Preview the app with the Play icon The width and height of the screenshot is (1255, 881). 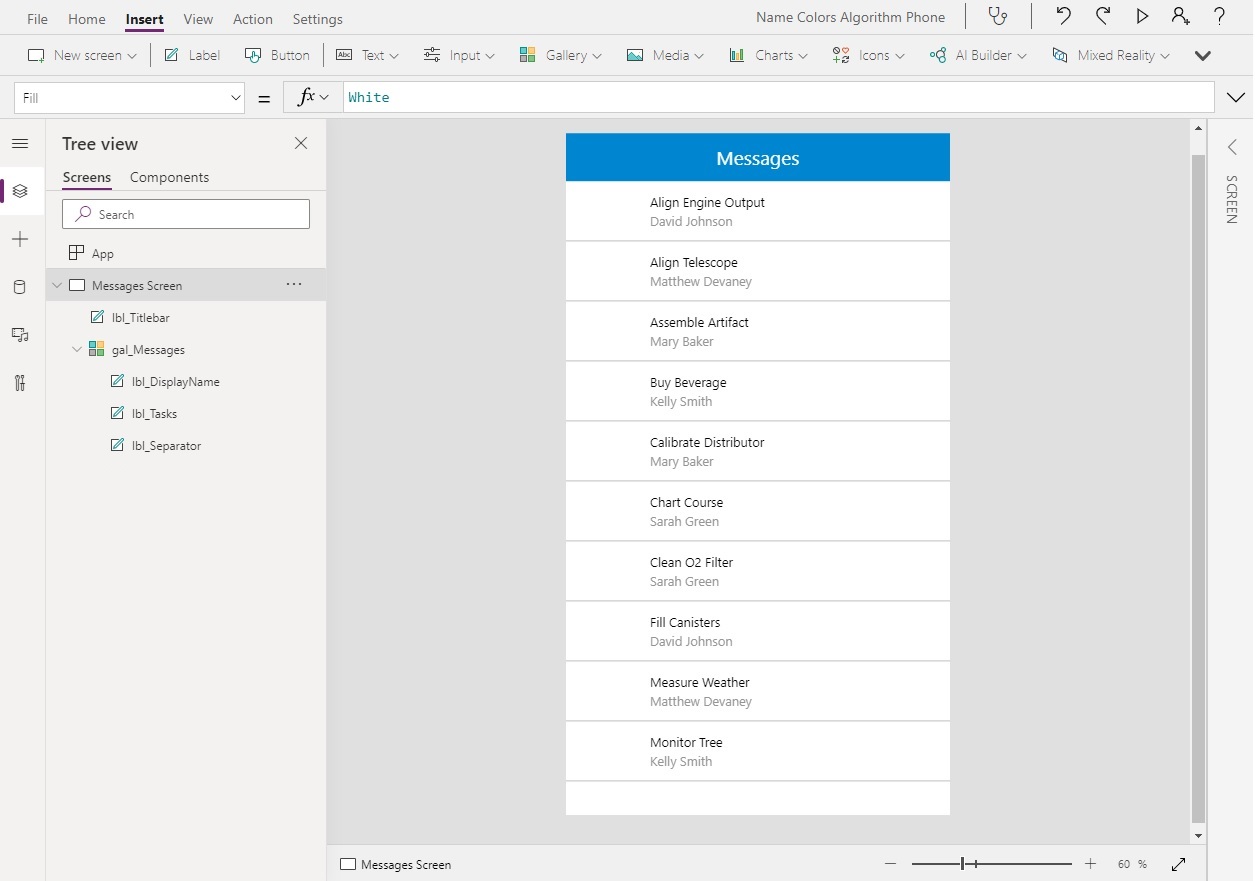pos(1141,16)
